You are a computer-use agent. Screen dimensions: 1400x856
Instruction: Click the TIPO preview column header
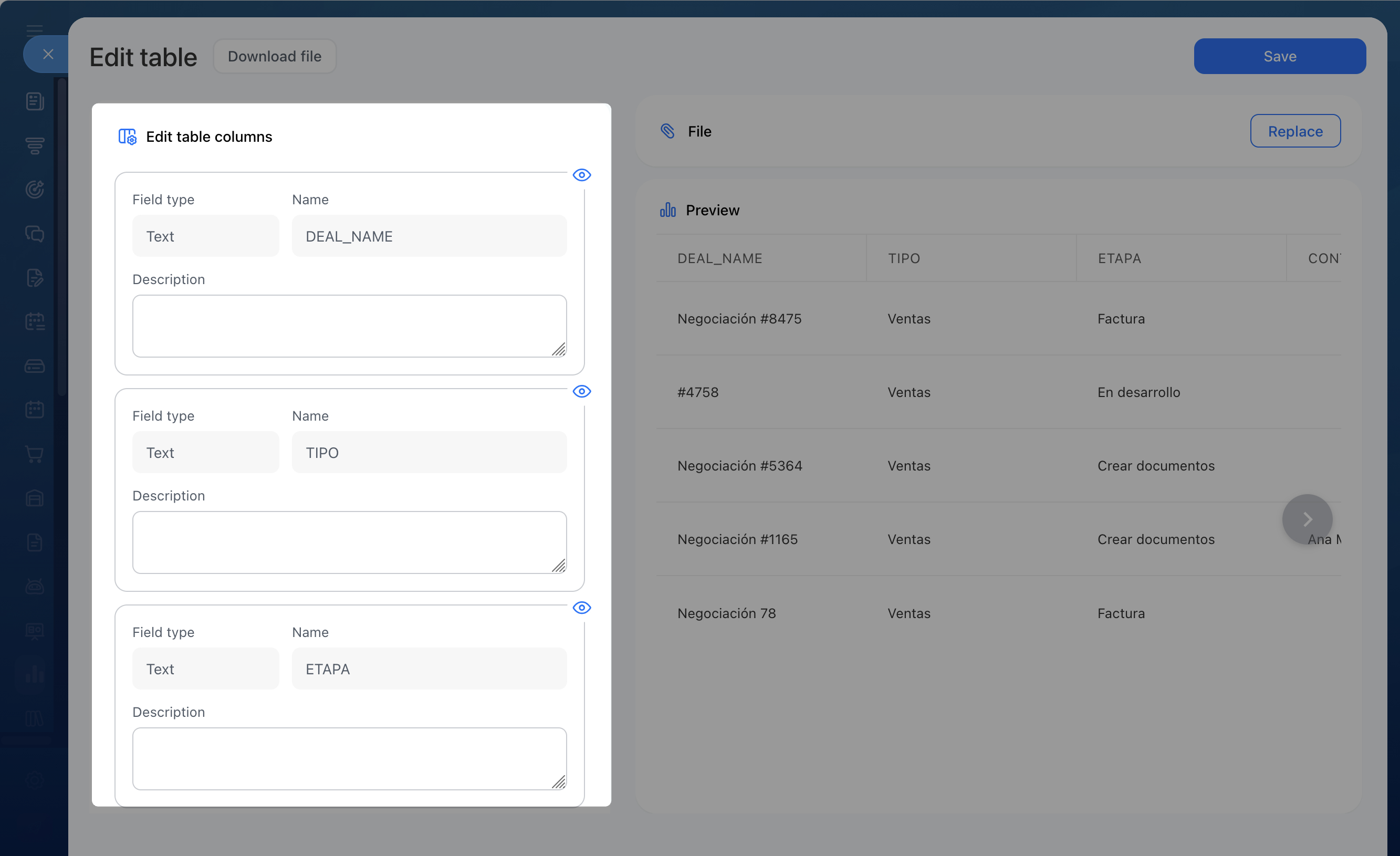tap(971, 258)
